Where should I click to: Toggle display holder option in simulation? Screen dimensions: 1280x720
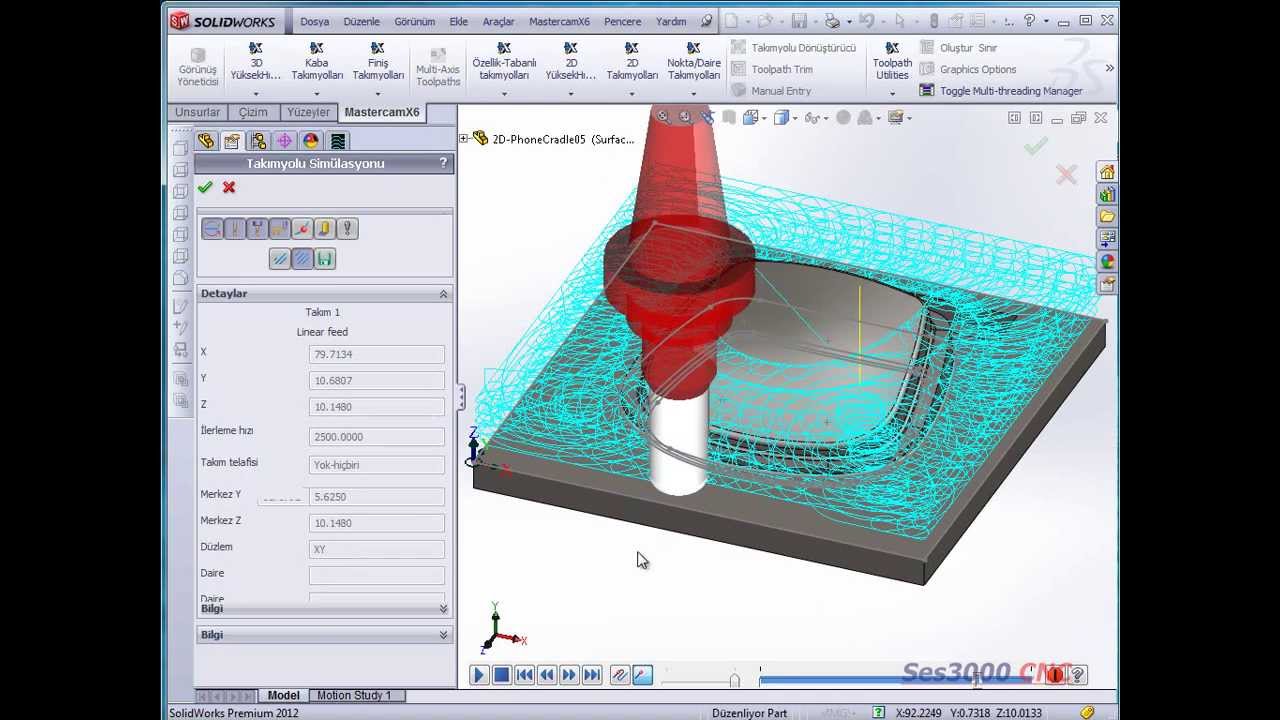coord(257,229)
